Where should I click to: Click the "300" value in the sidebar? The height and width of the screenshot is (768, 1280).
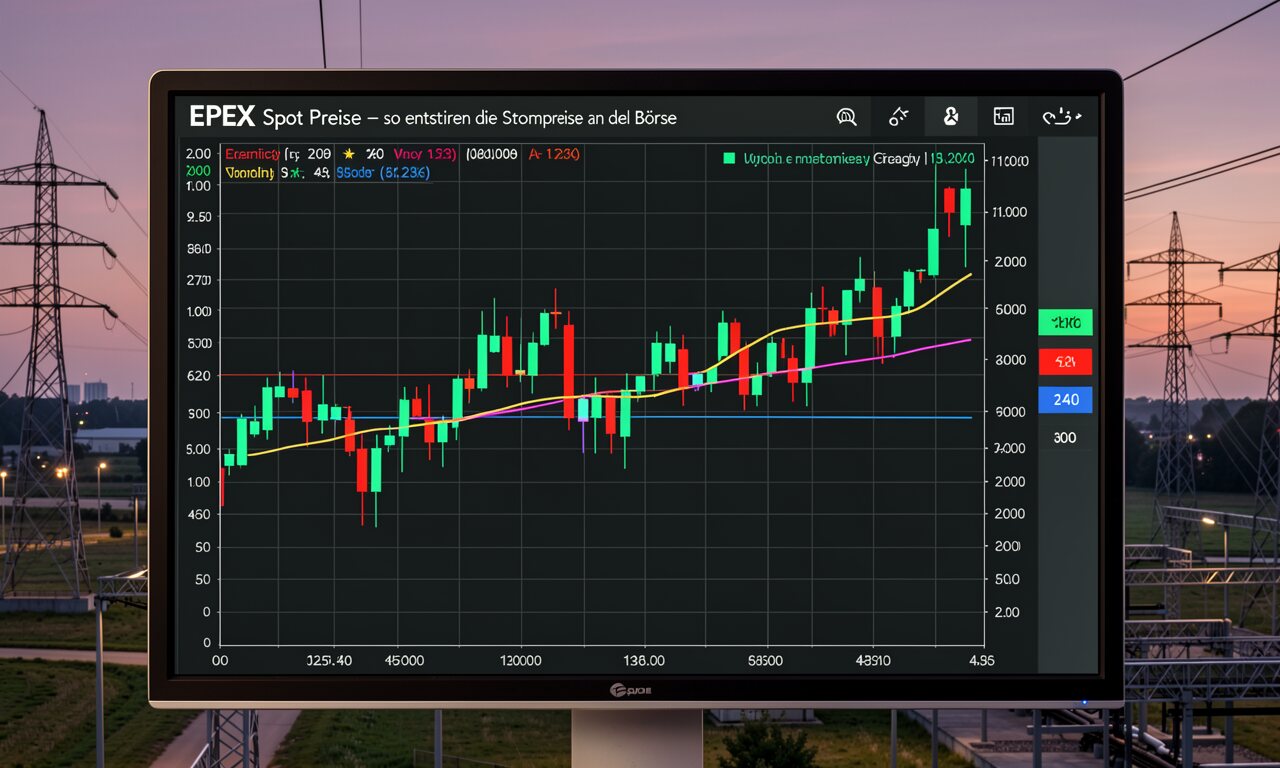tap(1064, 438)
